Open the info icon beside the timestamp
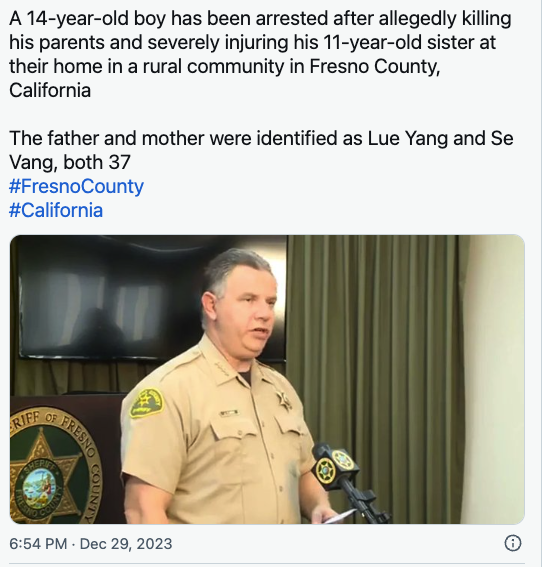The width and height of the screenshot is (542, 567). [x=512, y=543]
